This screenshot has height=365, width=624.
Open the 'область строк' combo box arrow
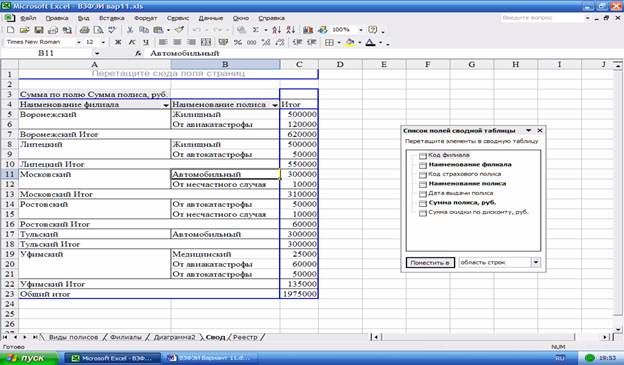pos(536,262)
